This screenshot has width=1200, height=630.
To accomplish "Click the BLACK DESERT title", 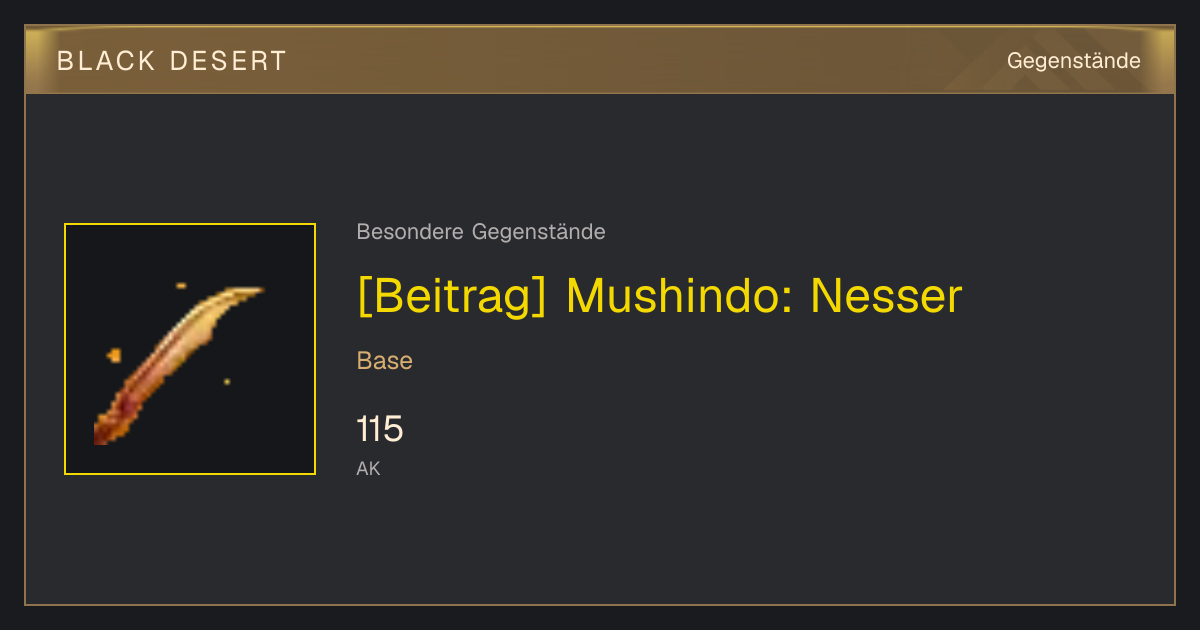I will click(x=172, y=61).
